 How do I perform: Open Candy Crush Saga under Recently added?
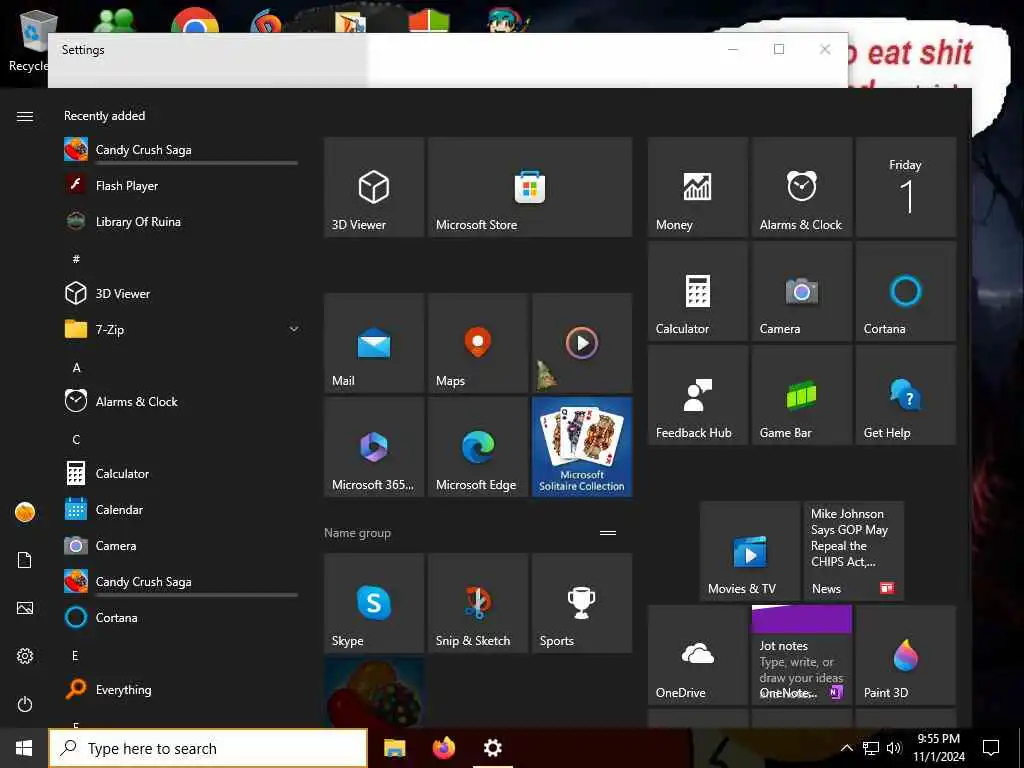(x=182, y=150)
